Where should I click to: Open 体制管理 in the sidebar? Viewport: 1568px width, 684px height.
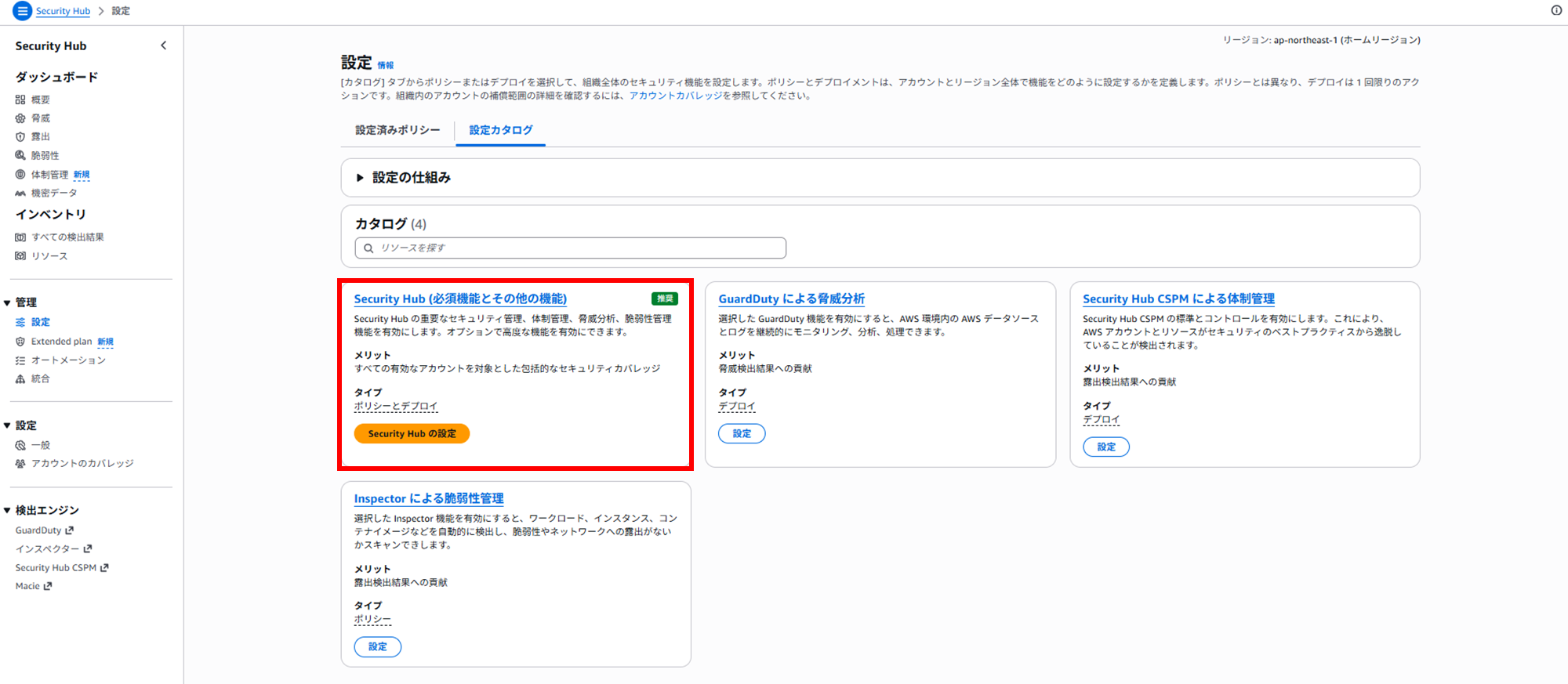[x=49, y=175]
